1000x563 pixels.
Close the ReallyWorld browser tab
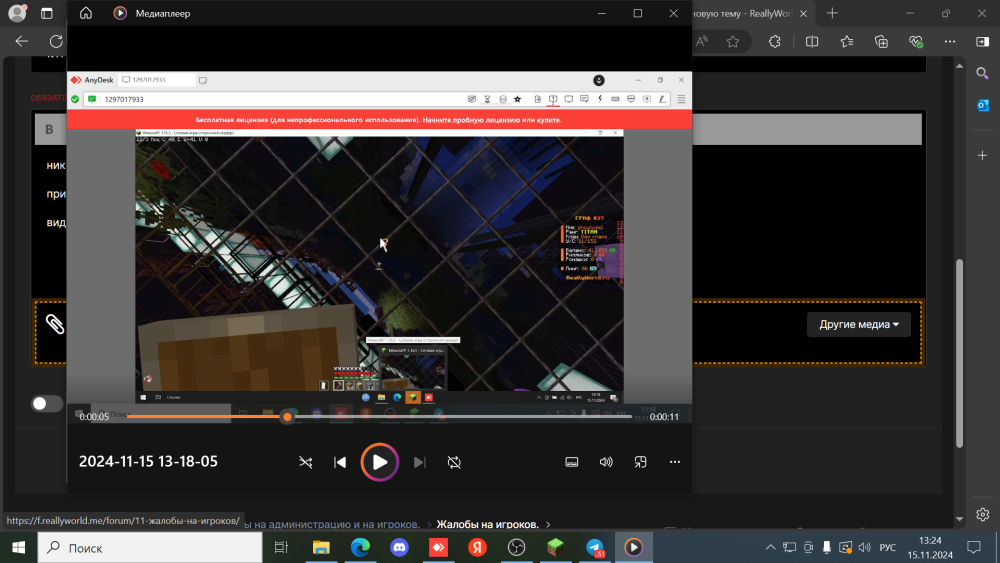point(804,13)
